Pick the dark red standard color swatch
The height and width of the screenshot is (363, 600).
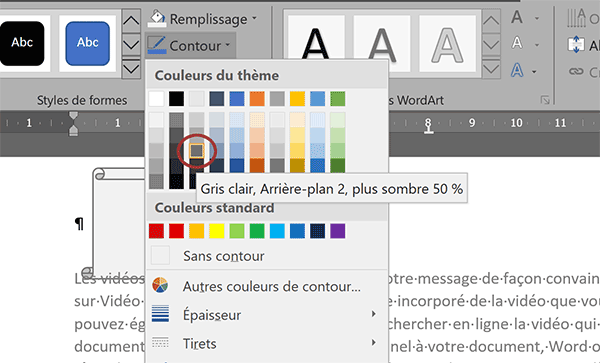[x=156, y=231]
